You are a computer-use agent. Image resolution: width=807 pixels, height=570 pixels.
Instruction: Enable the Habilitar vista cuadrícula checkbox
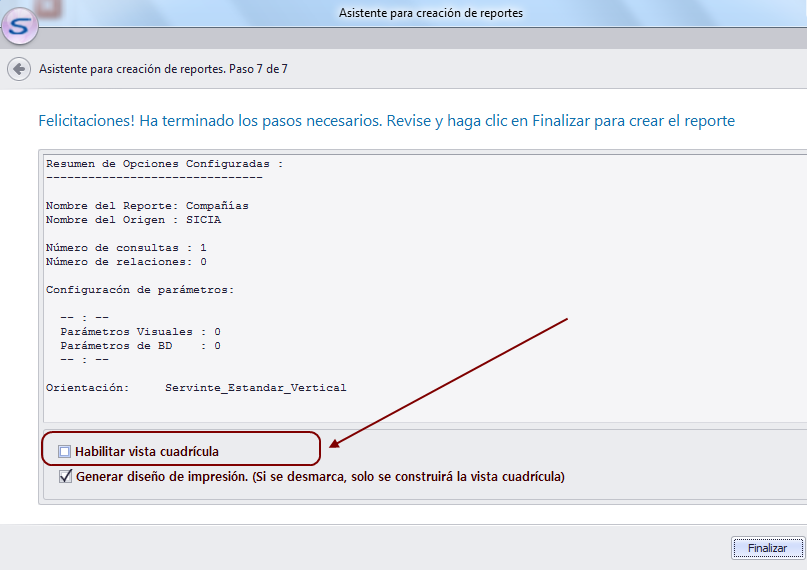tap(65, 452)
